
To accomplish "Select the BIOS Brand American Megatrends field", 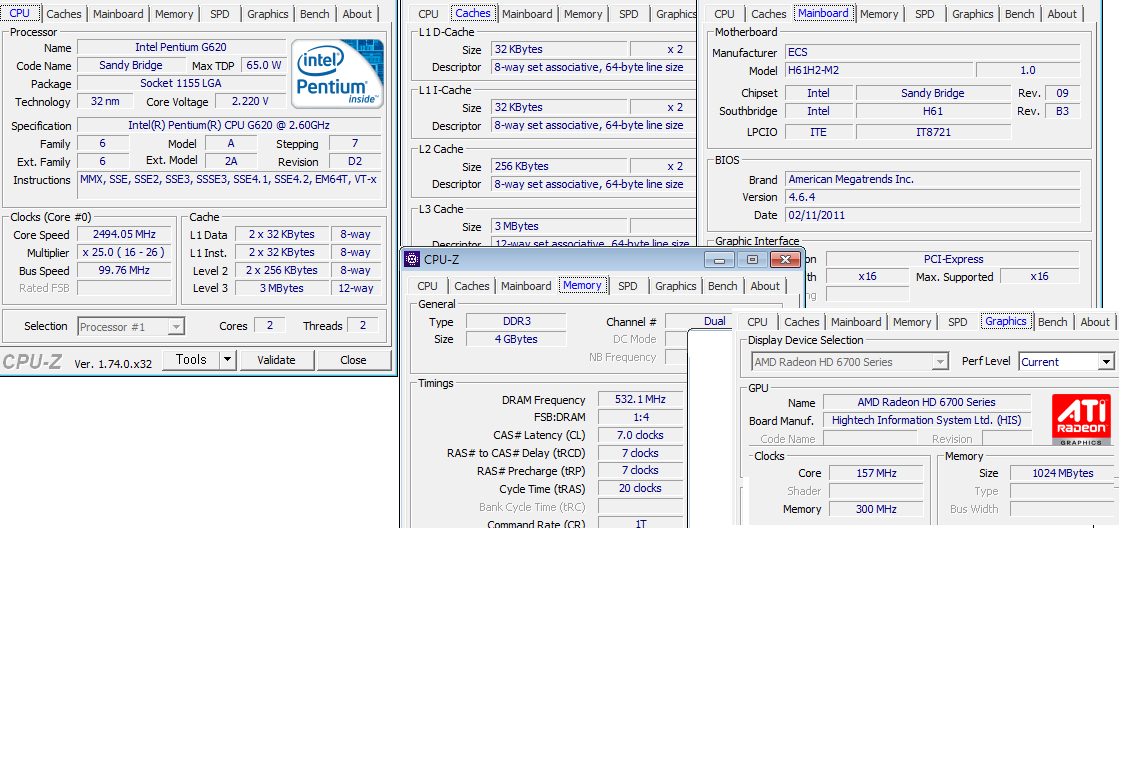I will 932,179.
